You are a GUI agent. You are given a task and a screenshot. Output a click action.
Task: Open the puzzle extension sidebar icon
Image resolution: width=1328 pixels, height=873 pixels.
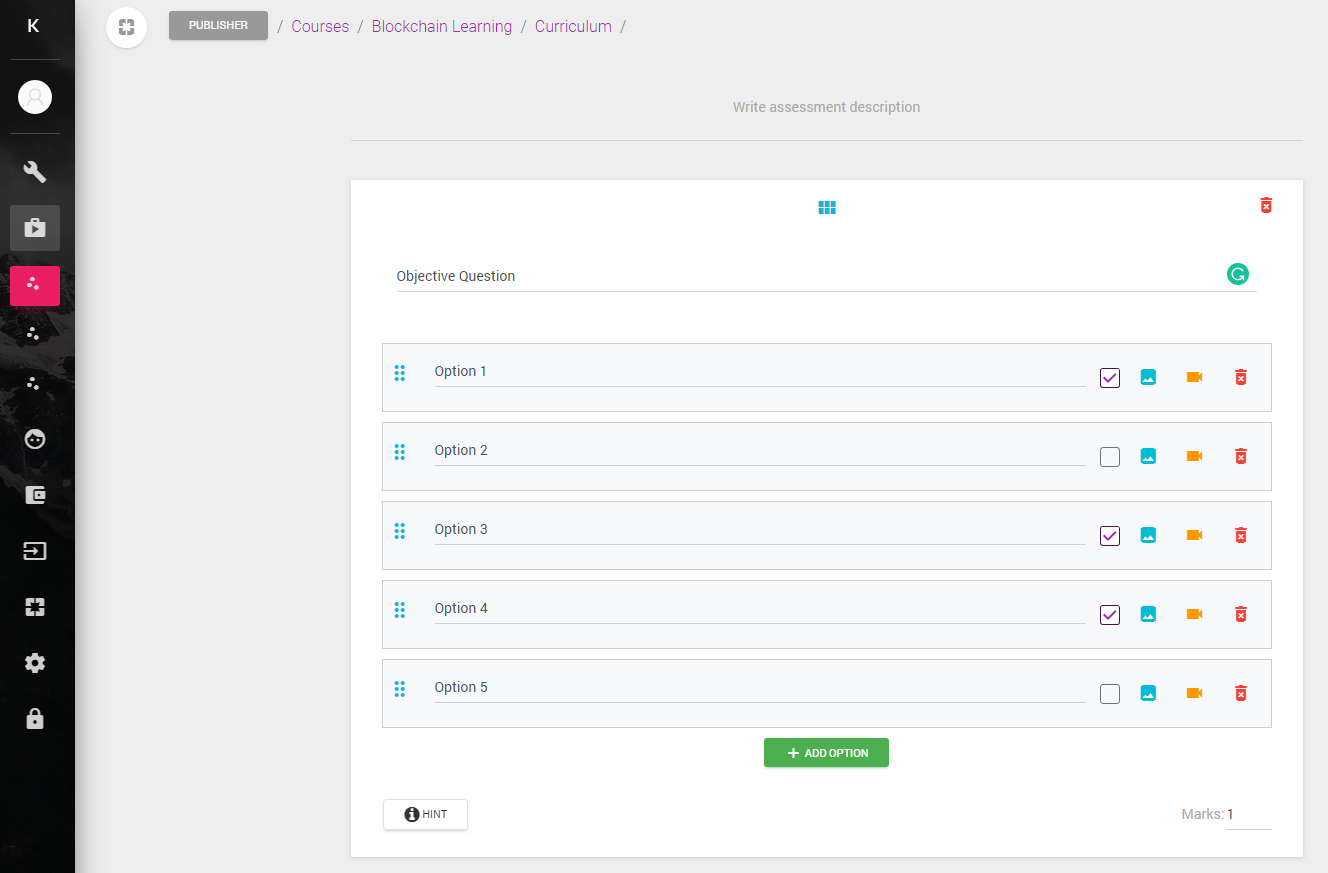coord(35,607)
